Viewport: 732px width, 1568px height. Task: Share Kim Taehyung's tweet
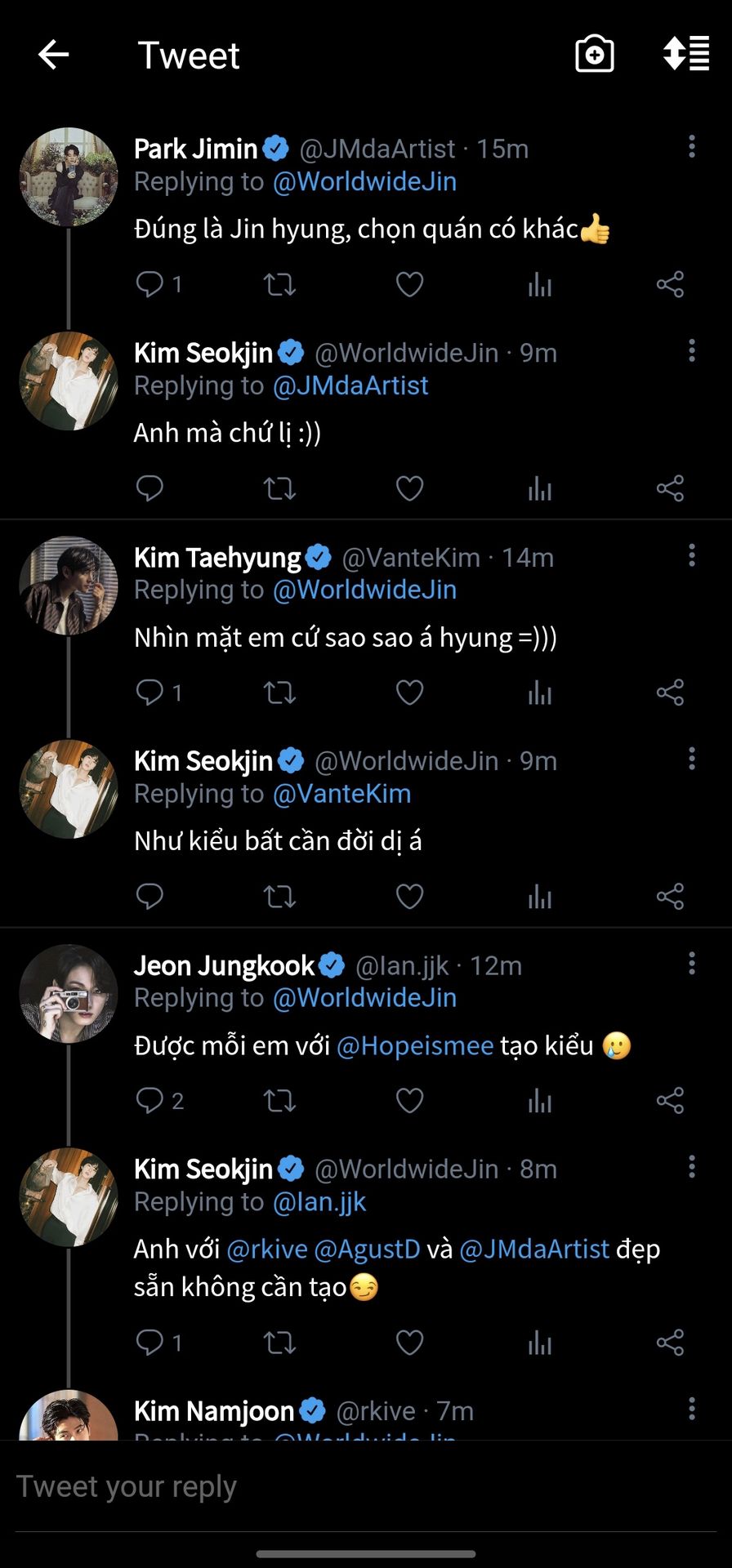point(670,693)
